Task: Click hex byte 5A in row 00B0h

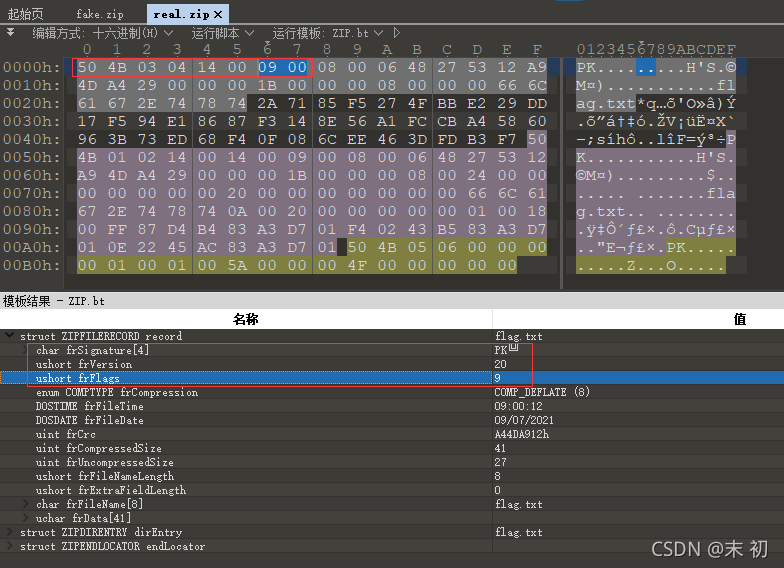Action: [237, 265]
